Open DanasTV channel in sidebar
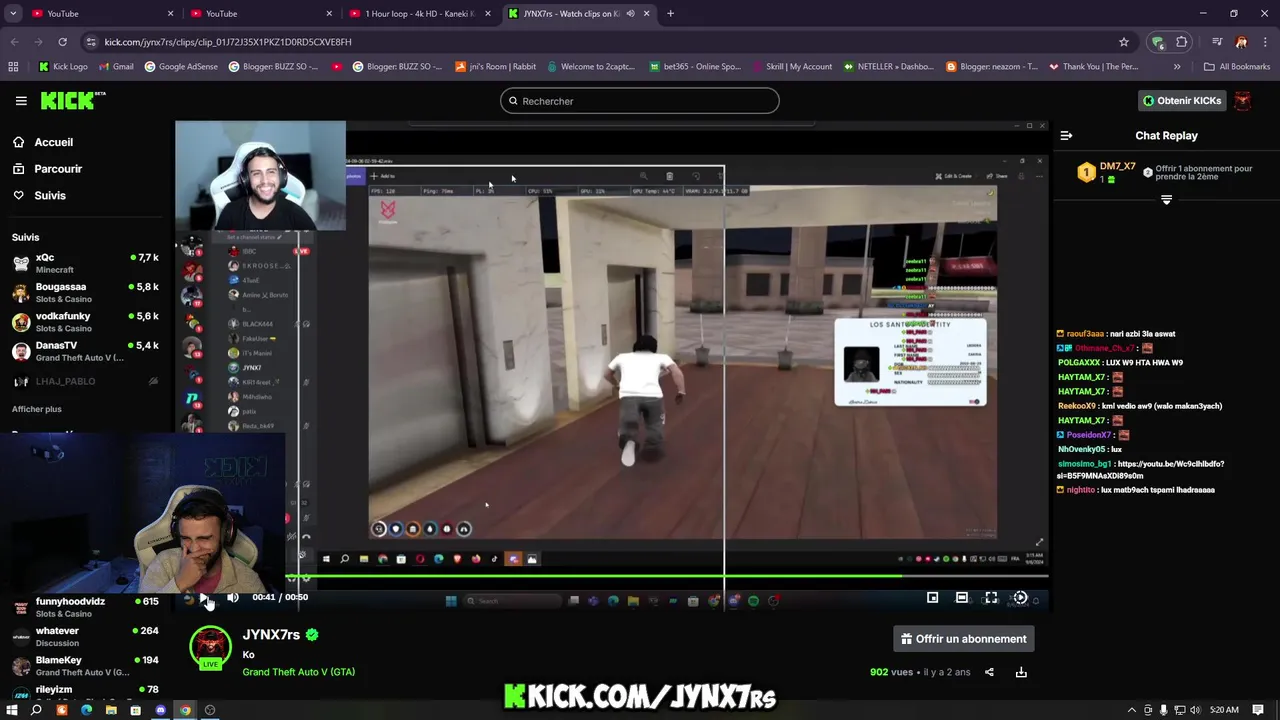 (x=85, y=351)
